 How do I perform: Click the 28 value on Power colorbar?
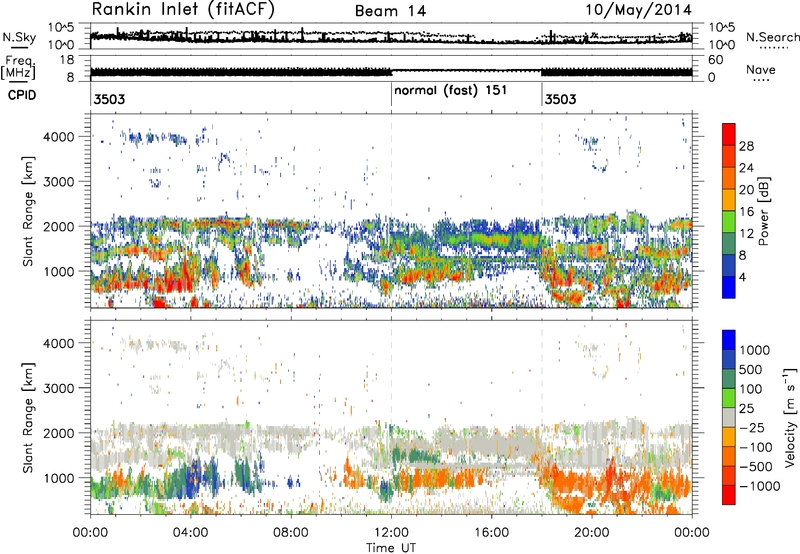tap(746, 146)
